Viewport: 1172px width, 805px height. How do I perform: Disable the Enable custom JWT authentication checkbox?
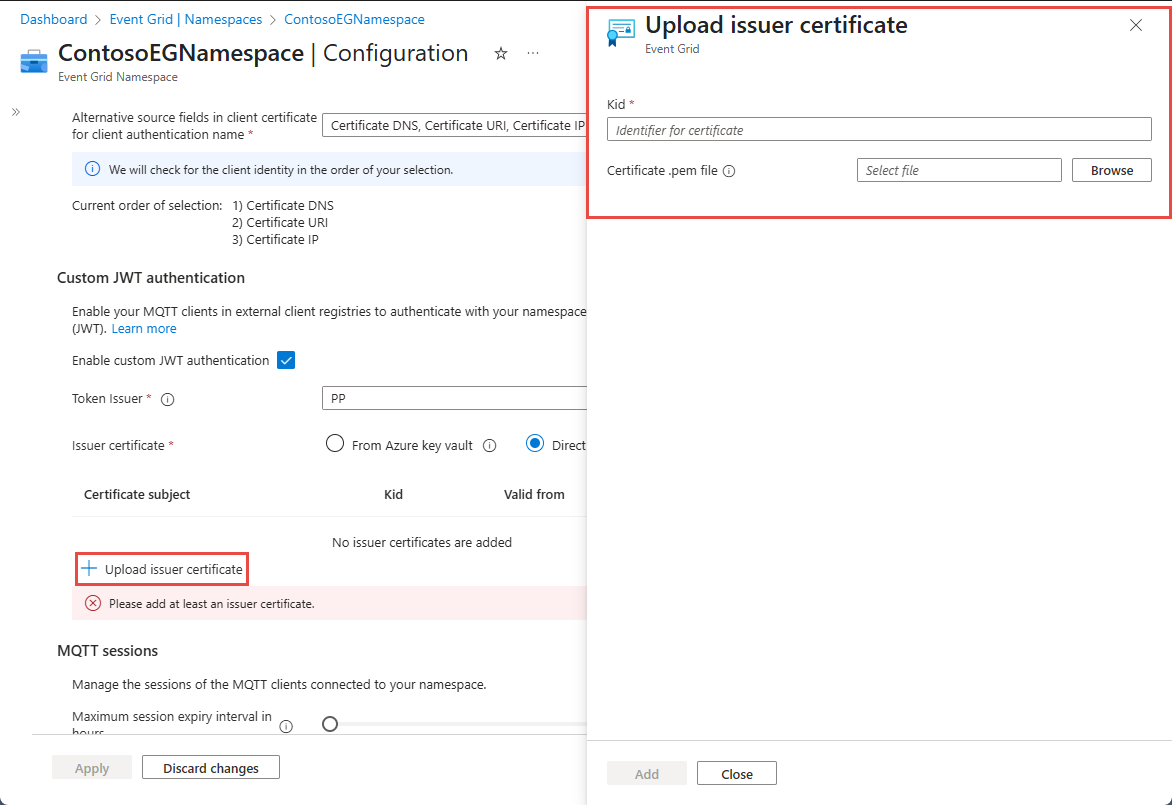click(286, 360)
